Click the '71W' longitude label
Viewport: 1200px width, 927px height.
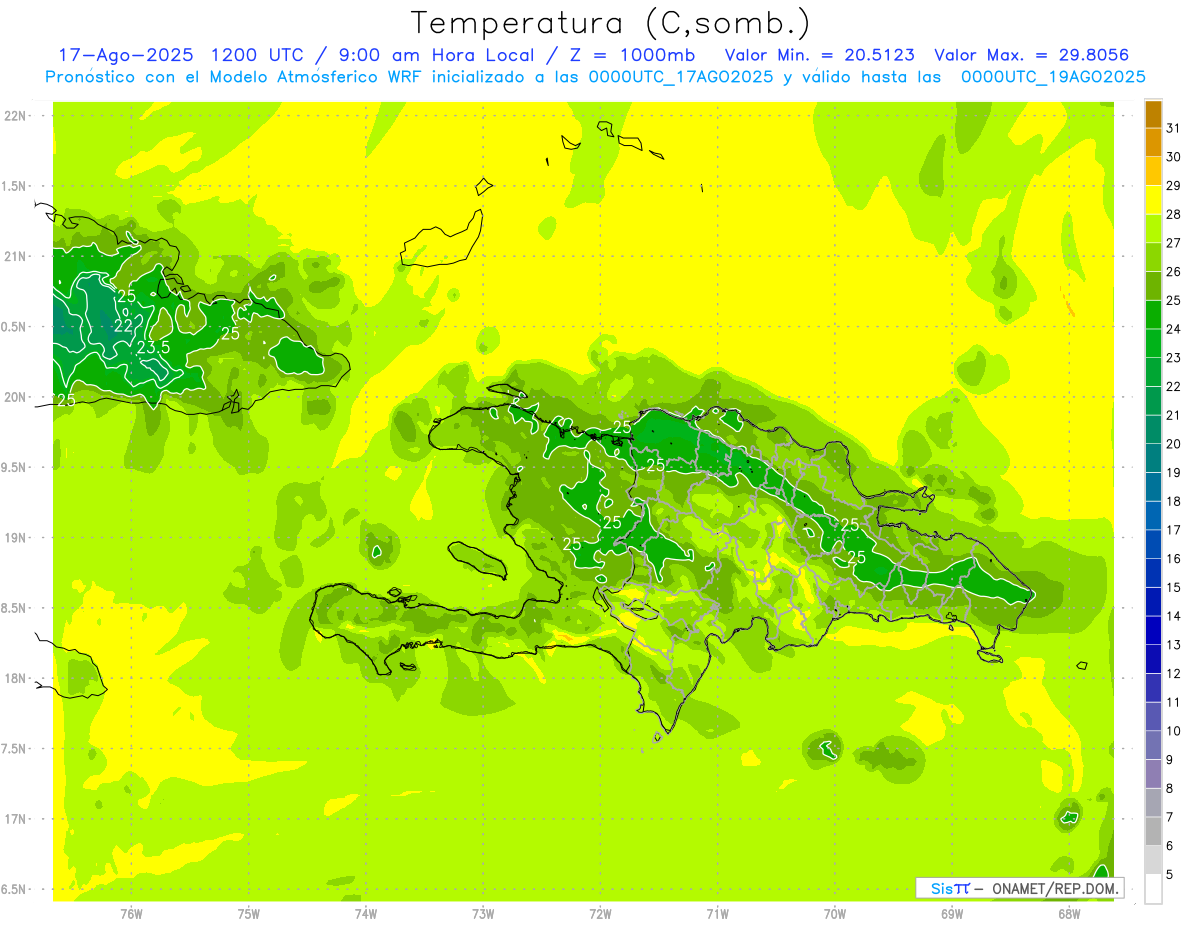[717, 914]
